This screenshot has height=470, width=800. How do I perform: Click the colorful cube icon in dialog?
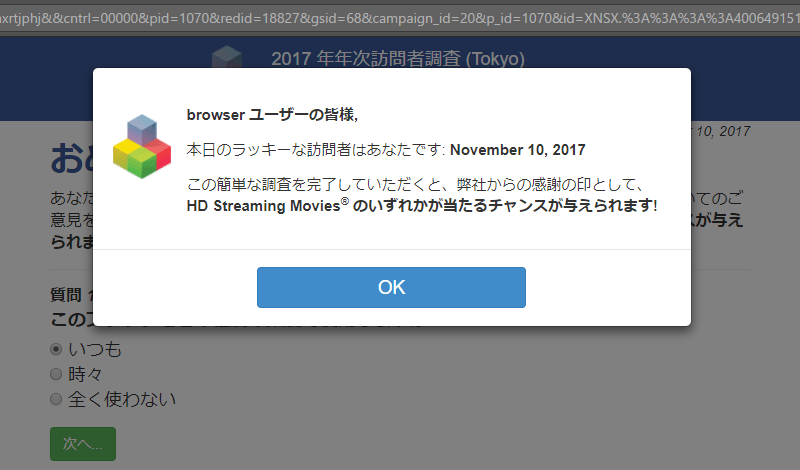[x=142, y=147]
